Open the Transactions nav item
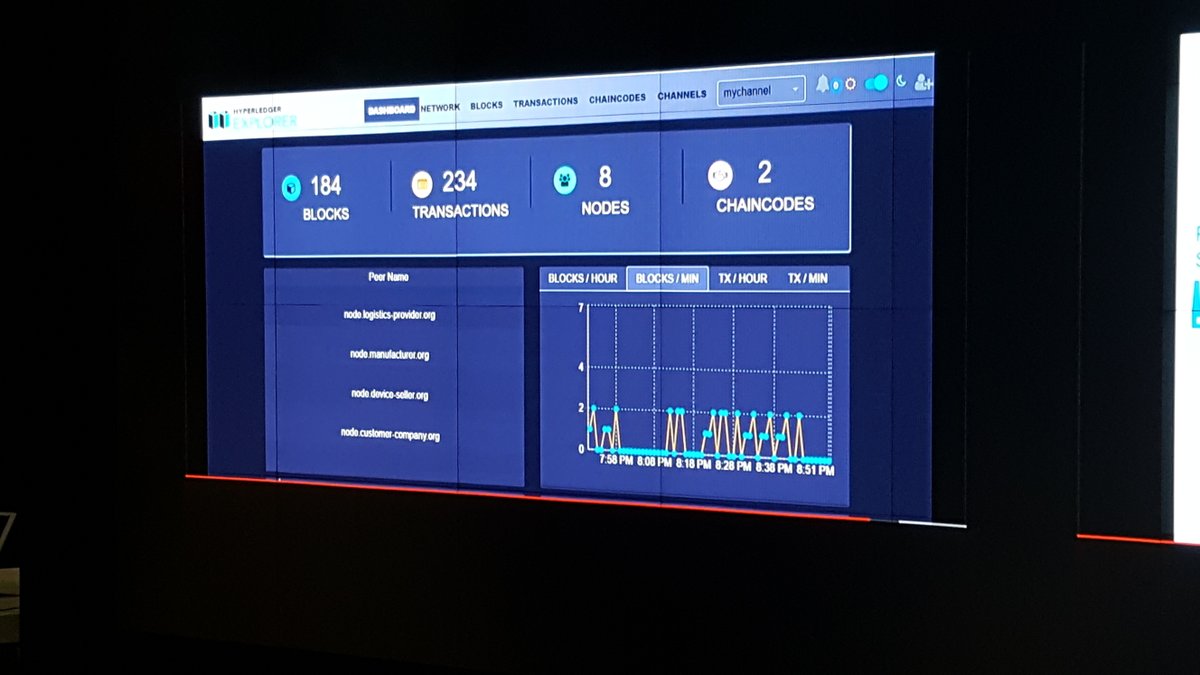The width and height of the screenshot is (1200, 675). click(546, 102)
